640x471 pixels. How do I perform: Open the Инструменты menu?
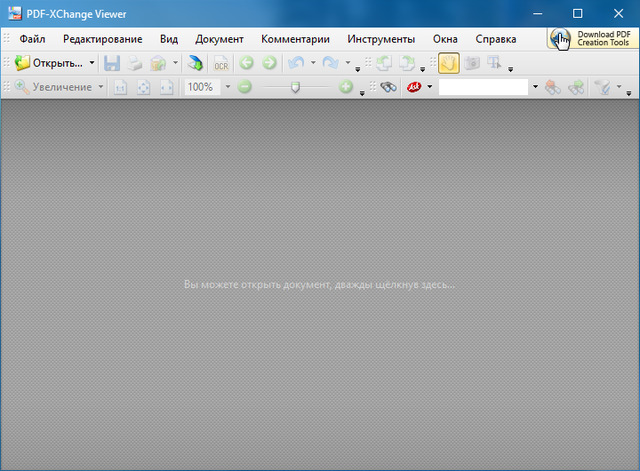pos(381,39)
